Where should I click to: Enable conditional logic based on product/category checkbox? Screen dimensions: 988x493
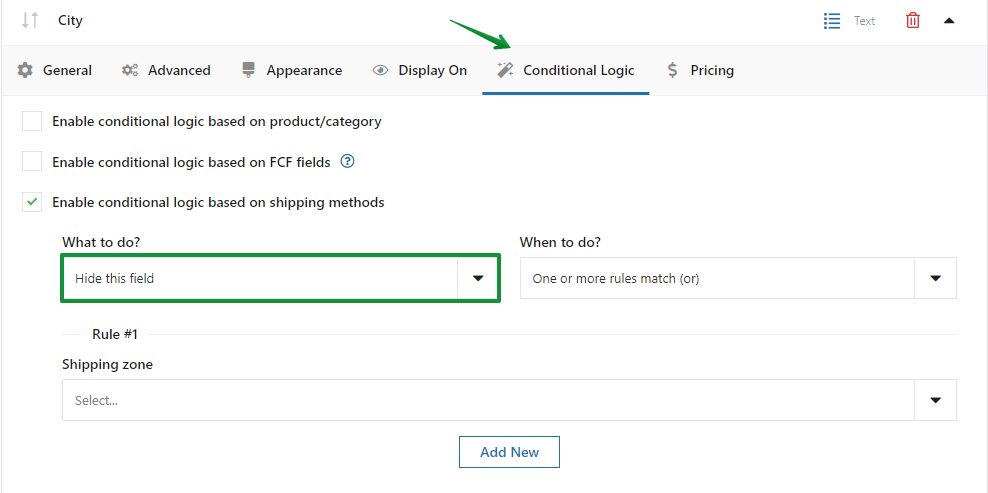click(32, 121)
